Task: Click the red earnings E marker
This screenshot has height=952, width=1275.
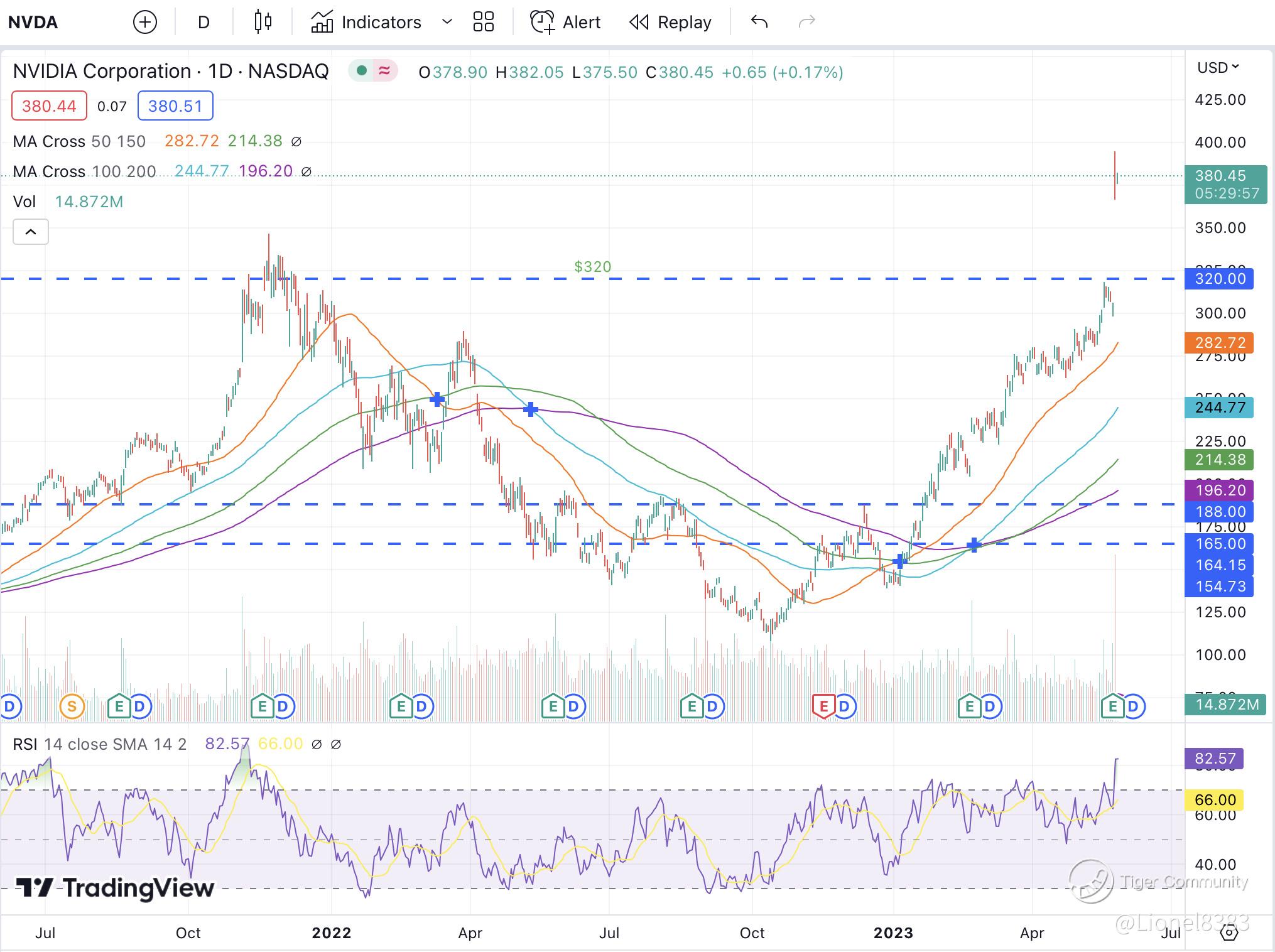Action: click(x=823, y=706)
